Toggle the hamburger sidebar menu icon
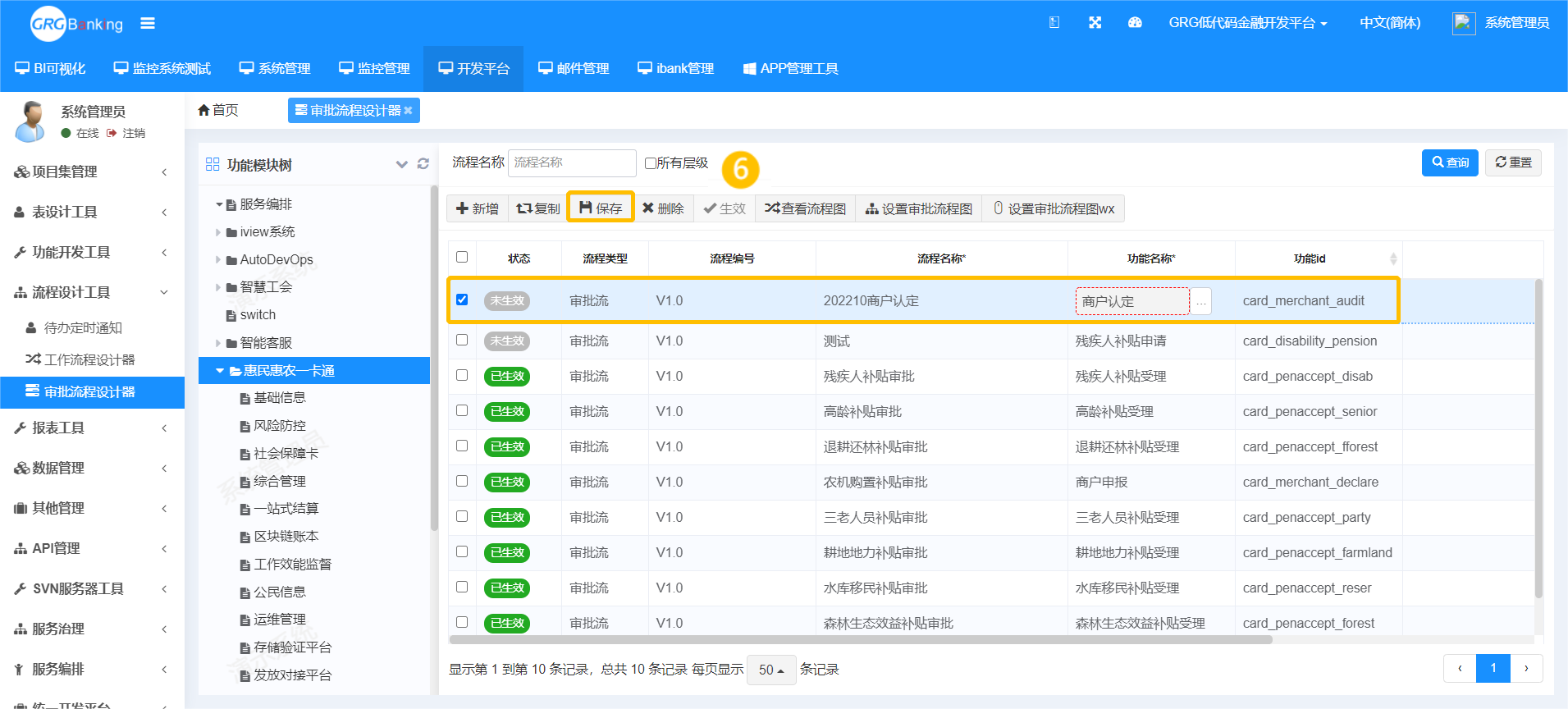1568x709 pixels. (148, 23)
